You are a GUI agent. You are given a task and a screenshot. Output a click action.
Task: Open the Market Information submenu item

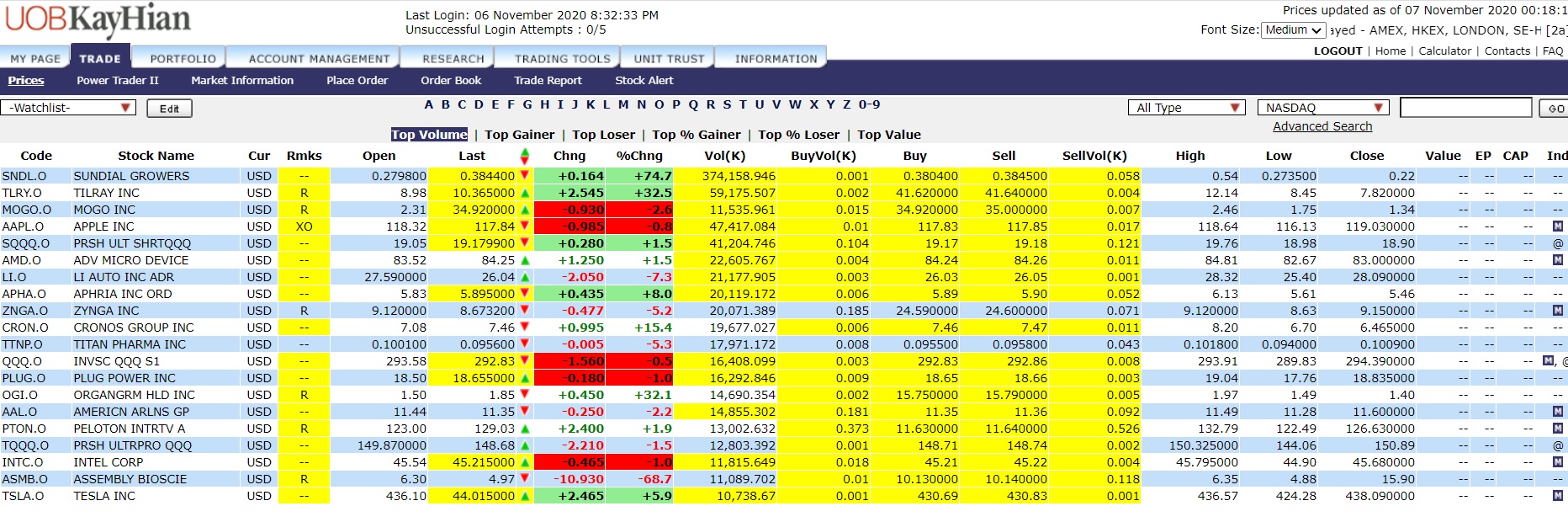coord(242,81)
